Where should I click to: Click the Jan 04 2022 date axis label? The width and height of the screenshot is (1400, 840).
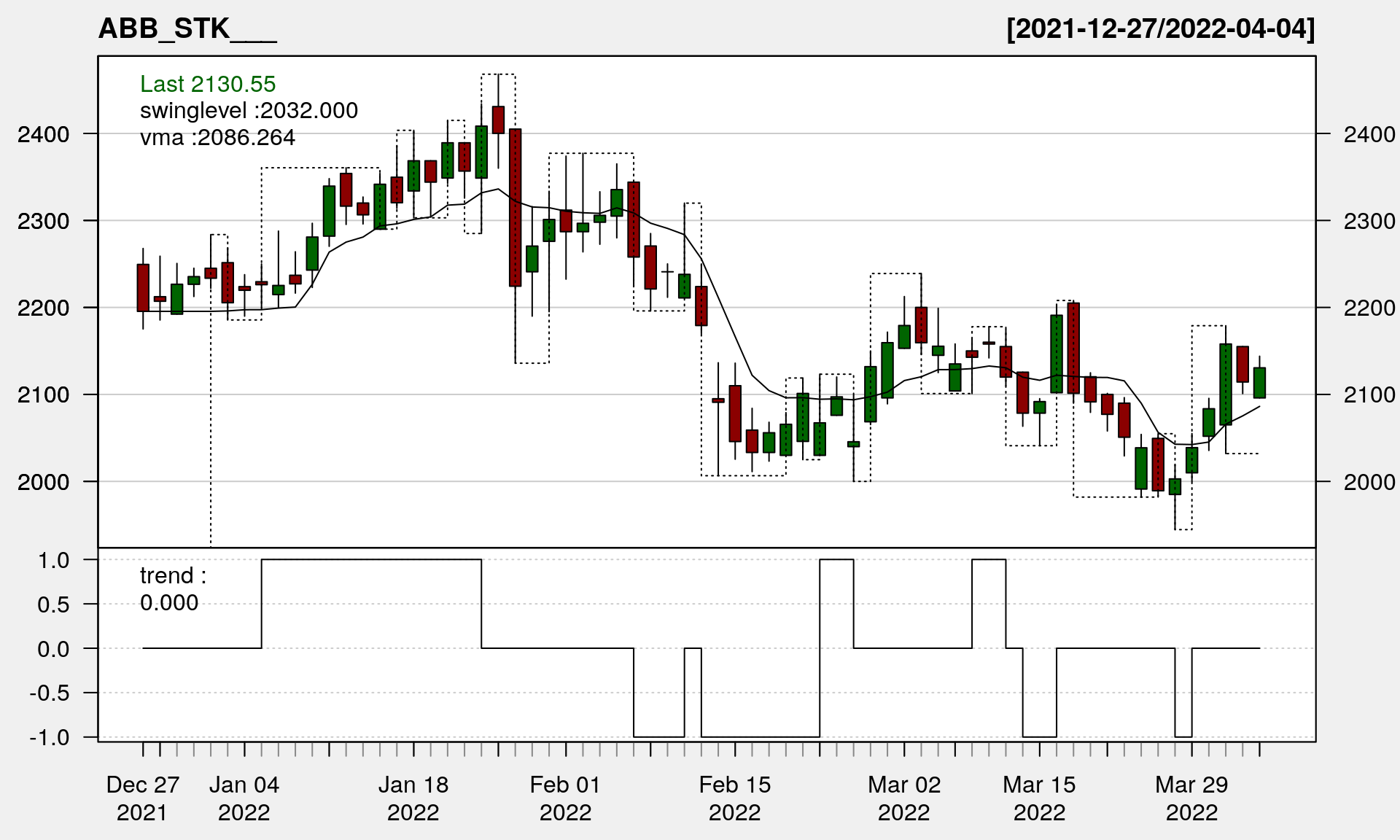click(x=244, y=798)
